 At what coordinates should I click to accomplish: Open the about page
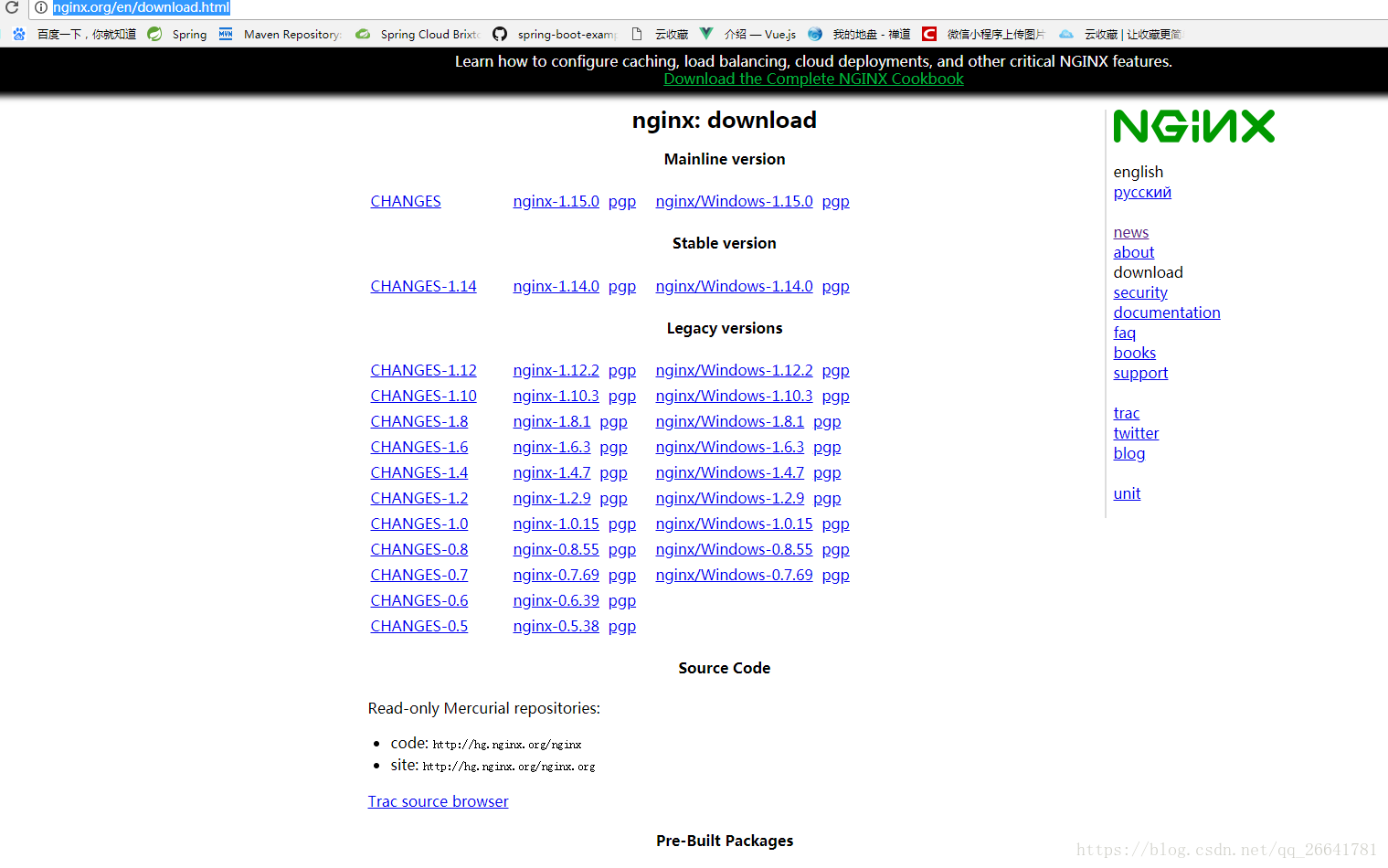[1134, 252]
